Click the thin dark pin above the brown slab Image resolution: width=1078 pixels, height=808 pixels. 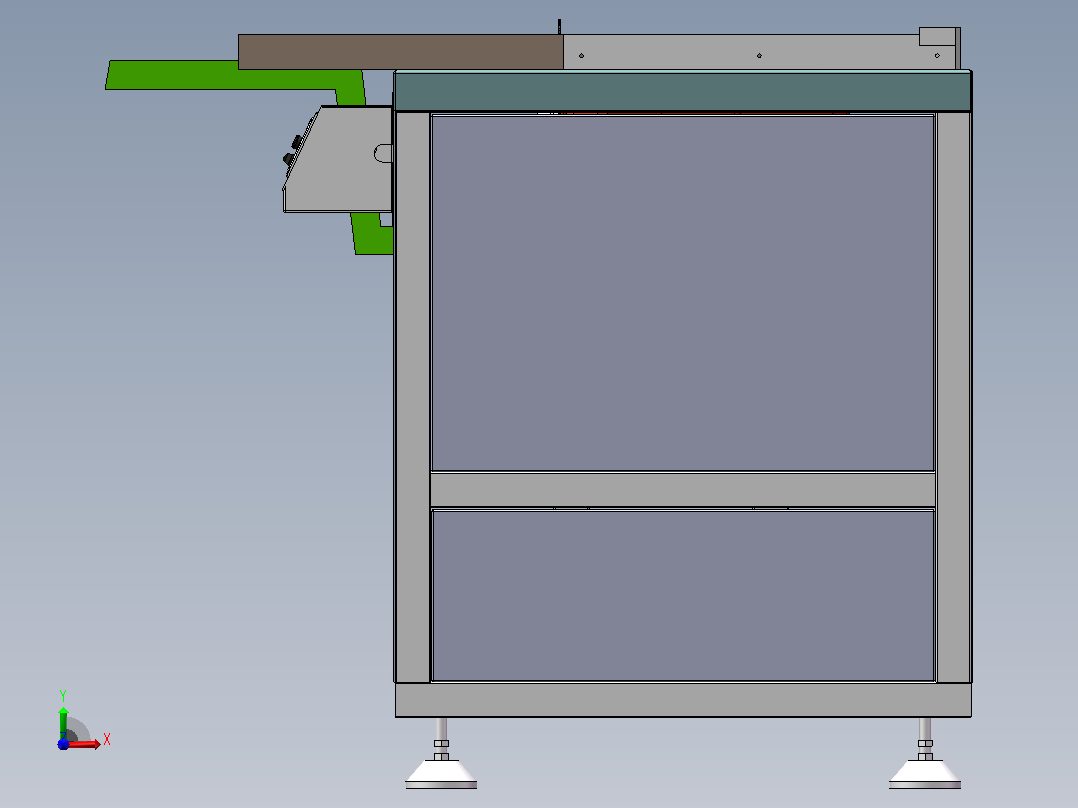(560, 26)
